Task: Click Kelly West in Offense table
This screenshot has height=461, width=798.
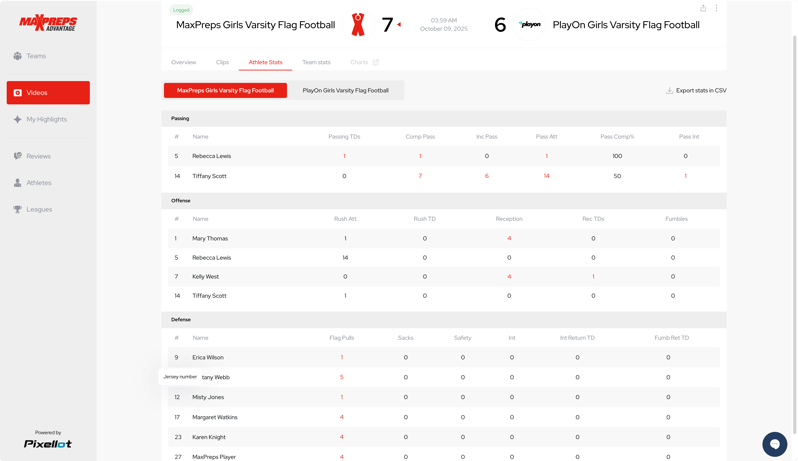Action: (x=205, y=277)
